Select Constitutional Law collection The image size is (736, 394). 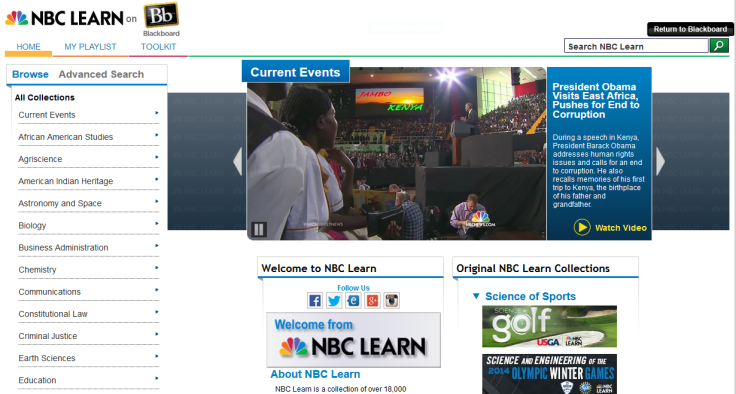tap(53, 314)
